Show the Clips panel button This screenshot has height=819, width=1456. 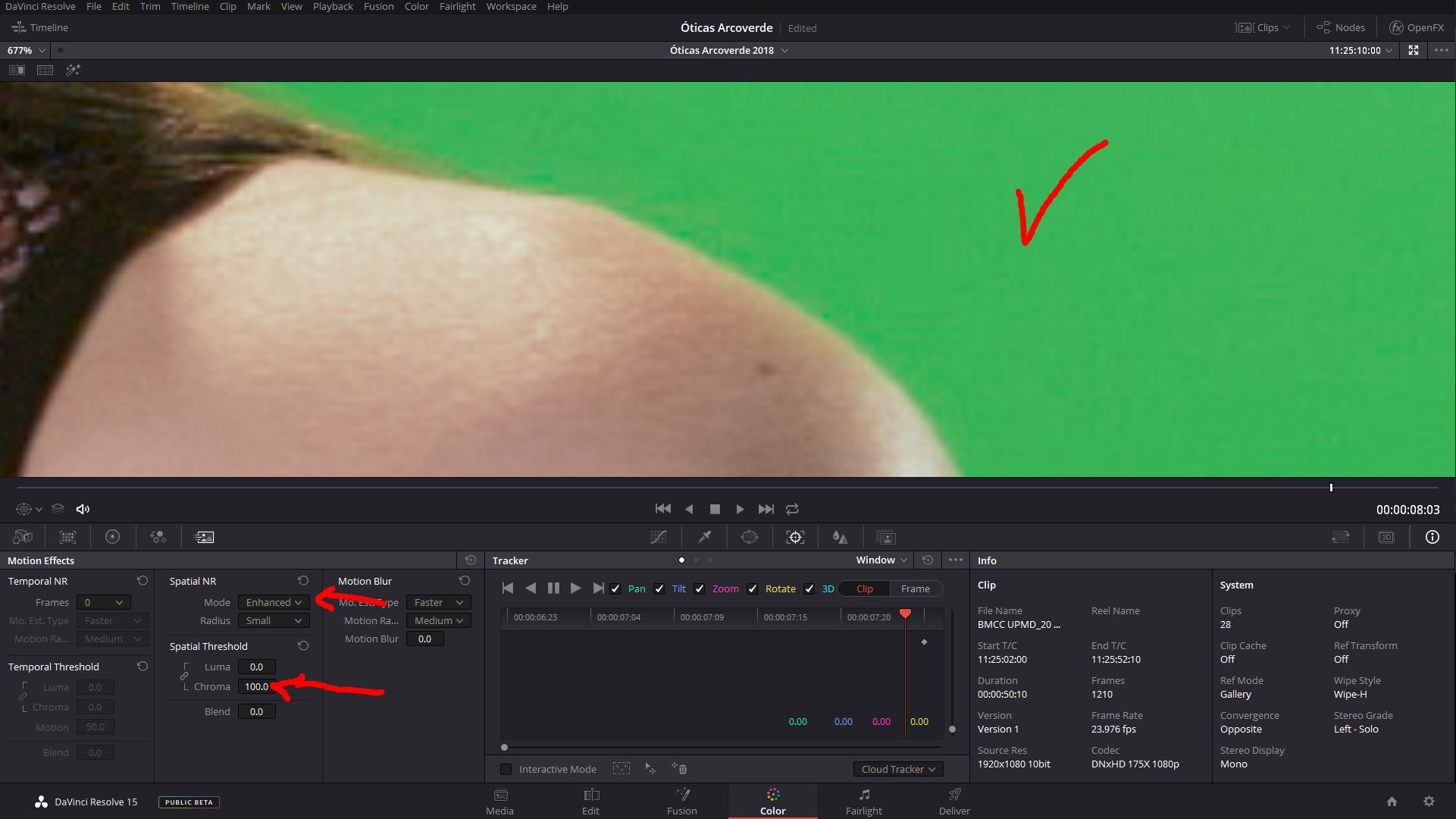(x=1262, y=27)
